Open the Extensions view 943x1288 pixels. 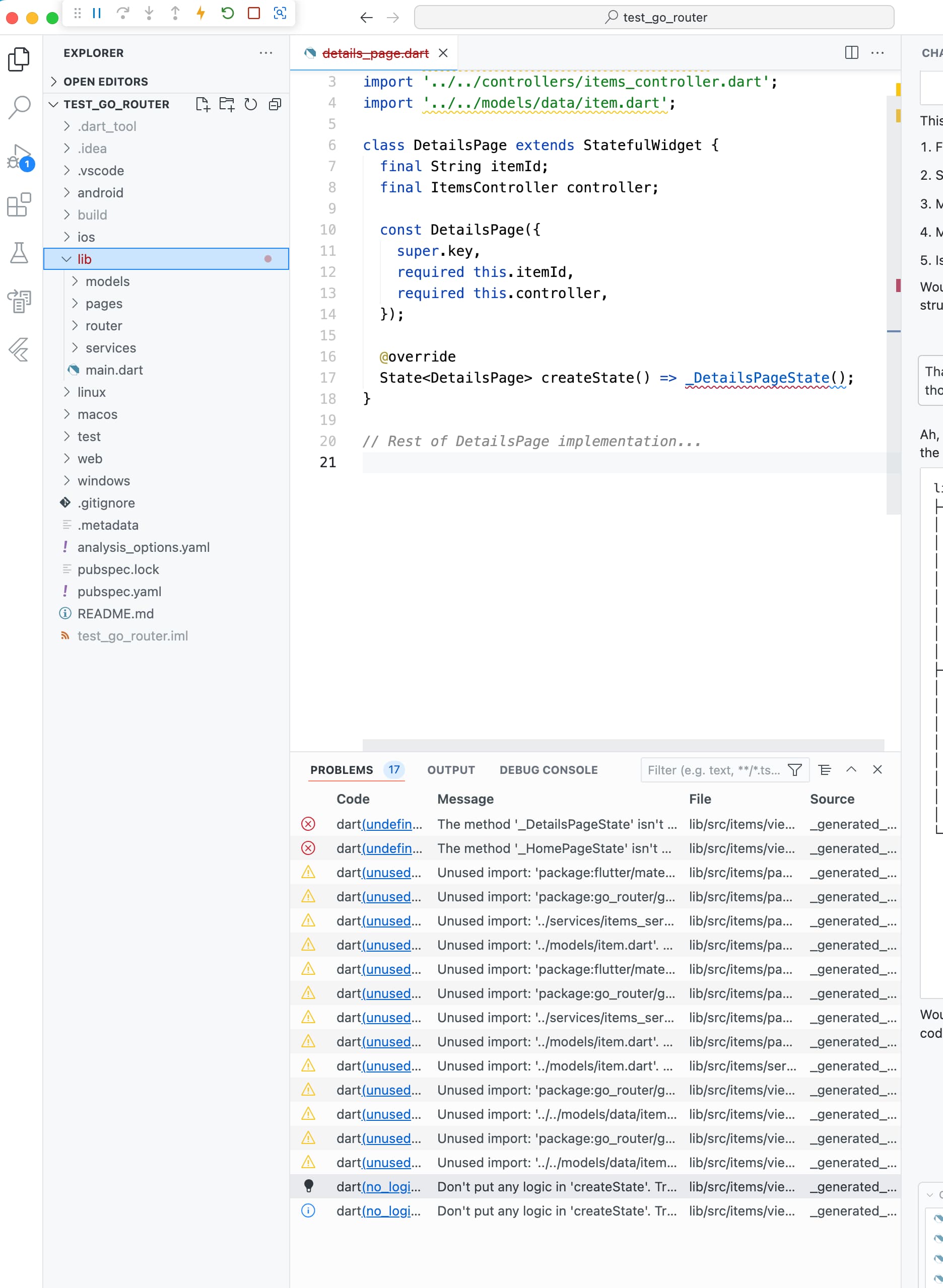coord(19,205)
